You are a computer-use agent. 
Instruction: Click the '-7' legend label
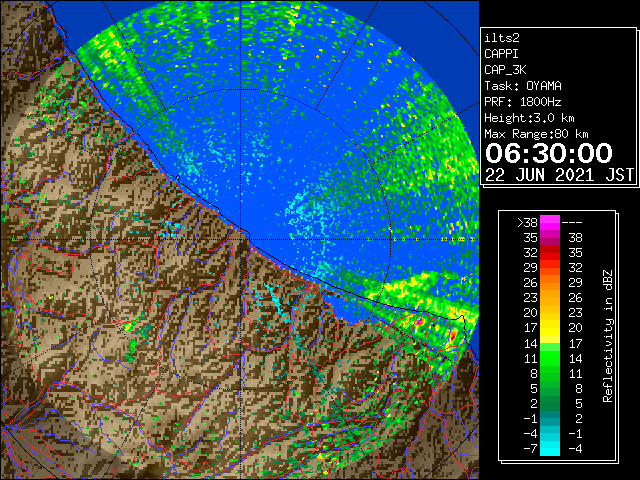[x=530, y=449]
